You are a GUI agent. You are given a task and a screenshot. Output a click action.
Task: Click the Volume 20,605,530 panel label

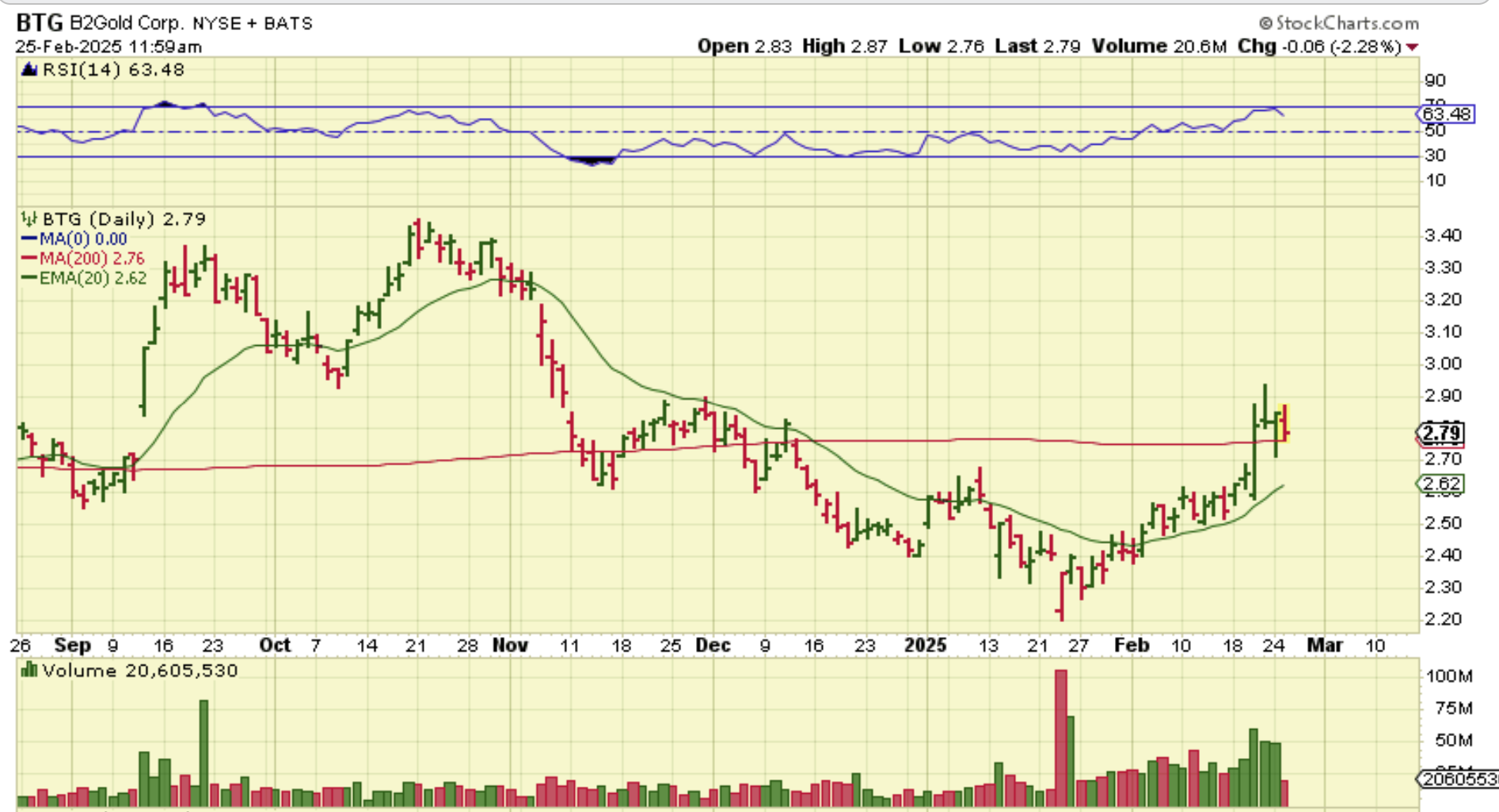pos(139,670)
